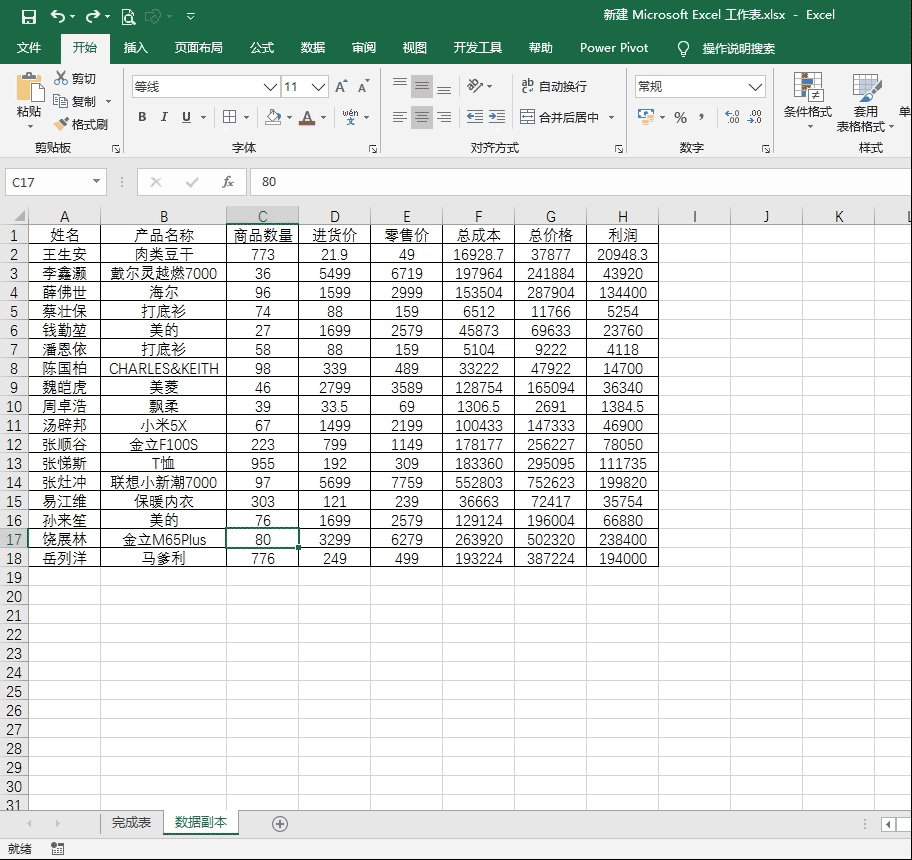Increase decimal places
912x860 pixels.
tap(732, 117)
